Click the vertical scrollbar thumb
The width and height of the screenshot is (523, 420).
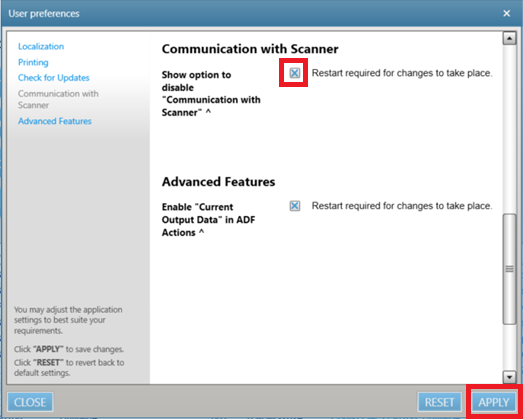pos(509,269)
